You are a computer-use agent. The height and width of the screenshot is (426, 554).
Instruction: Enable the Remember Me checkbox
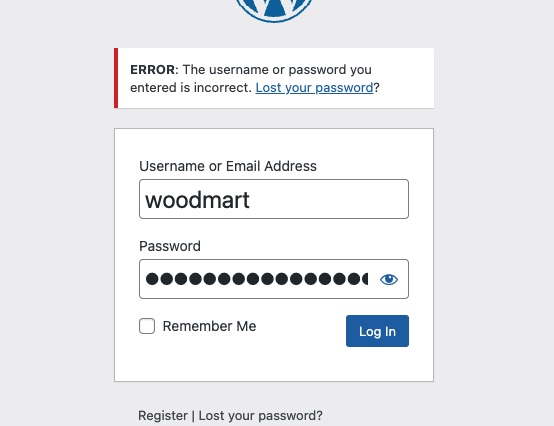coord(147,326)
